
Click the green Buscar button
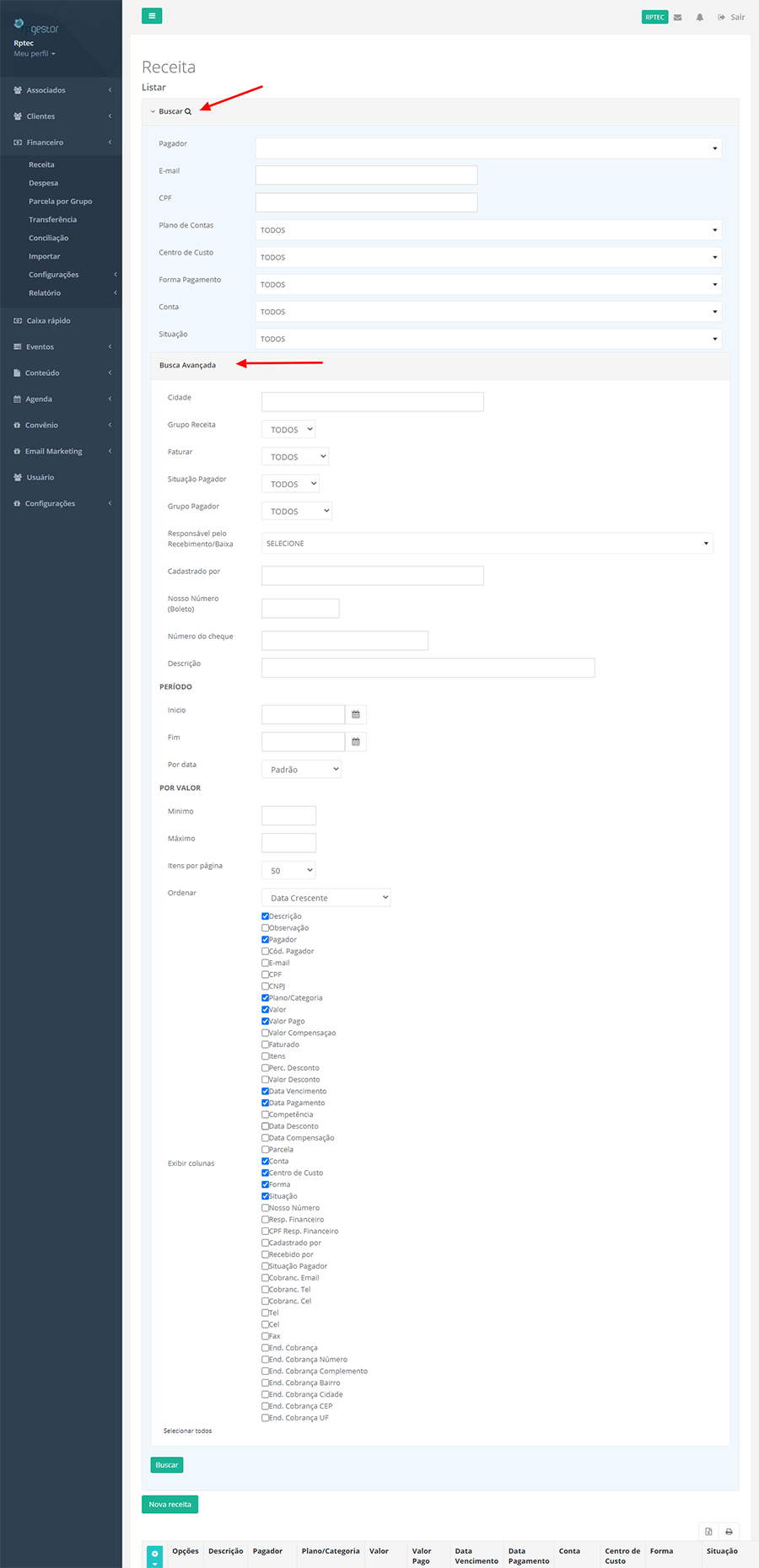[167, 1465]
